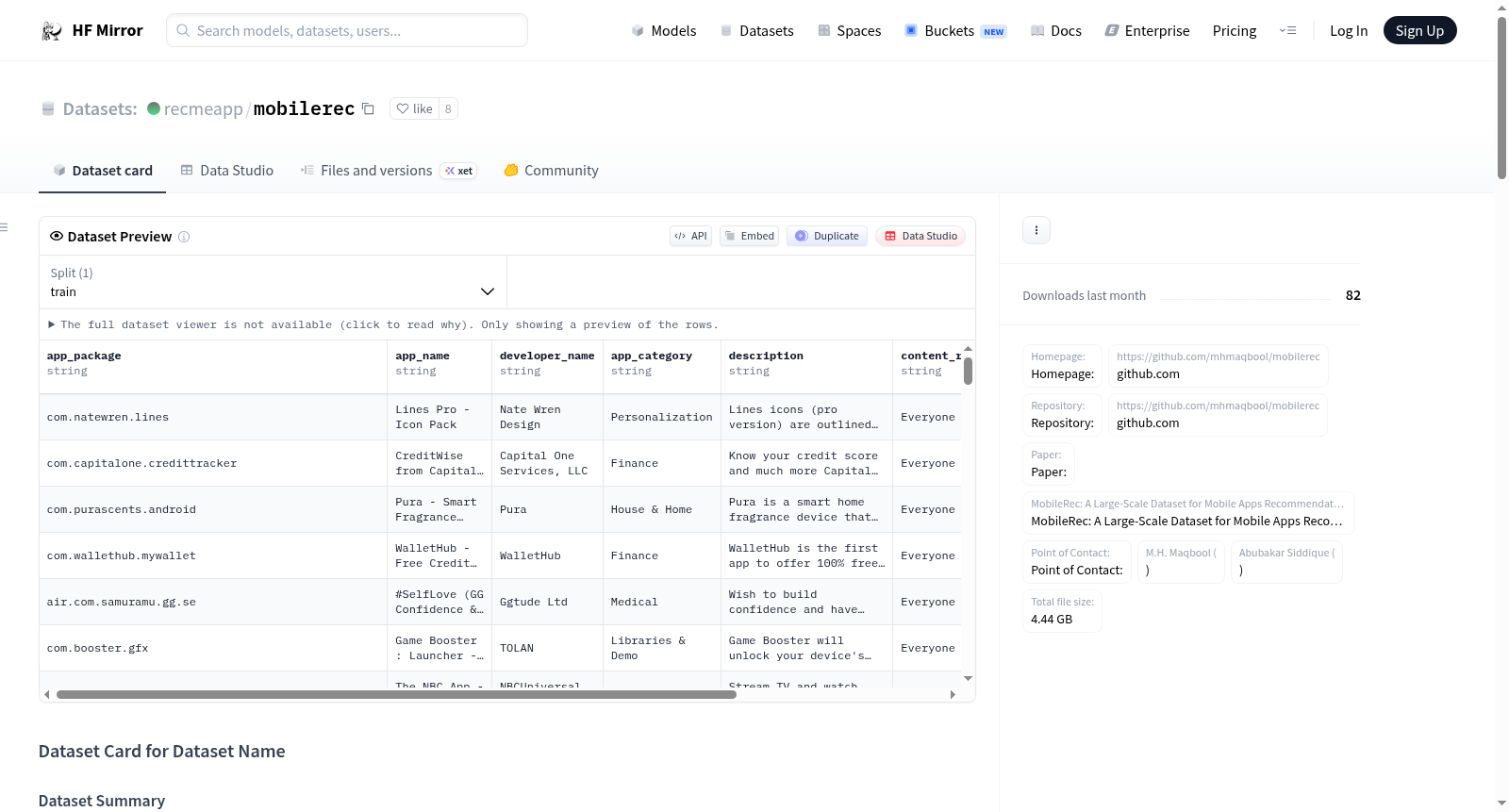Click the heart like button
The width and height of the screenshot is (1509, 812).
(414, 108)
